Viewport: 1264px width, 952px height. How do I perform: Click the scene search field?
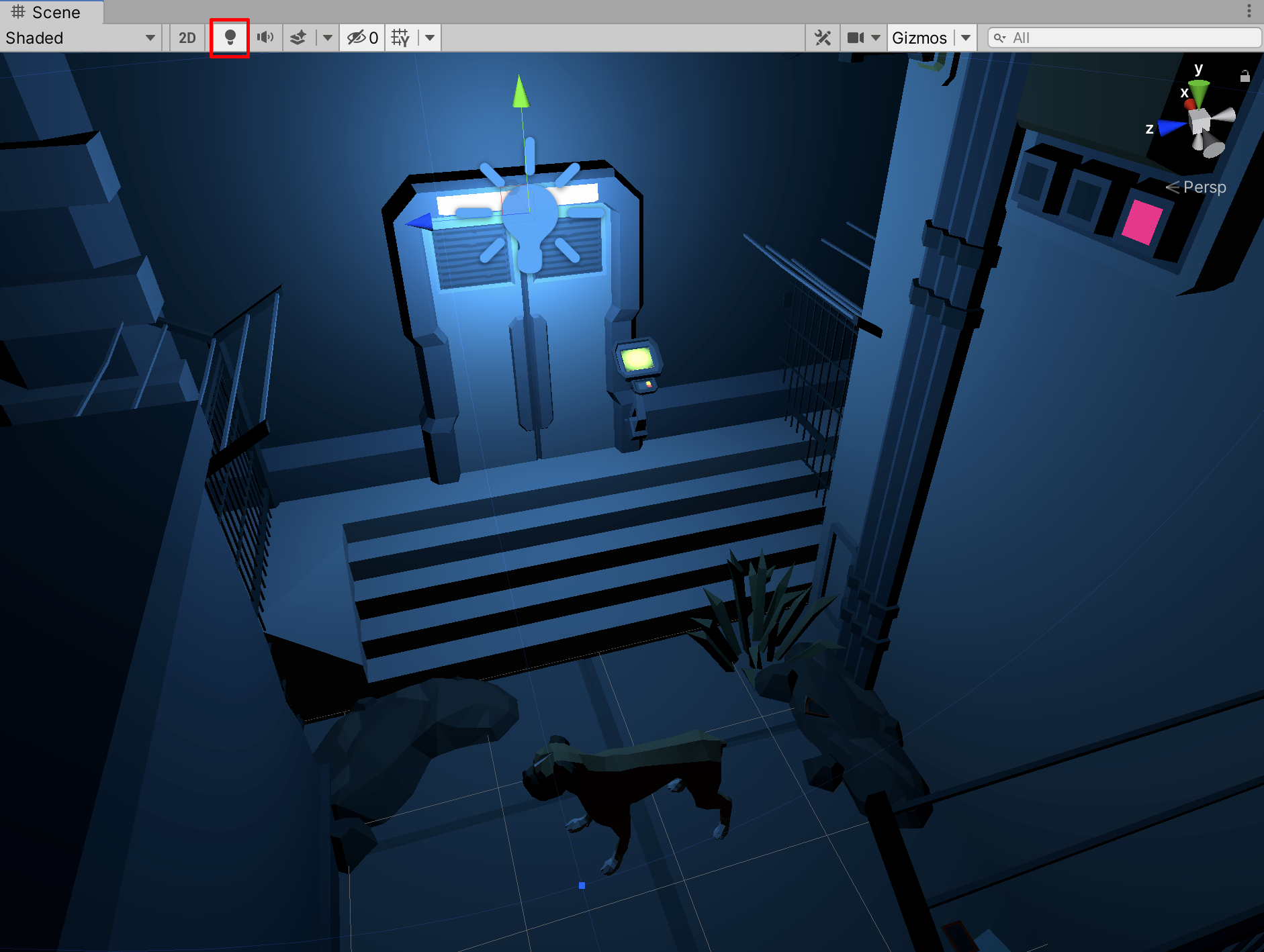point(1128,38)
